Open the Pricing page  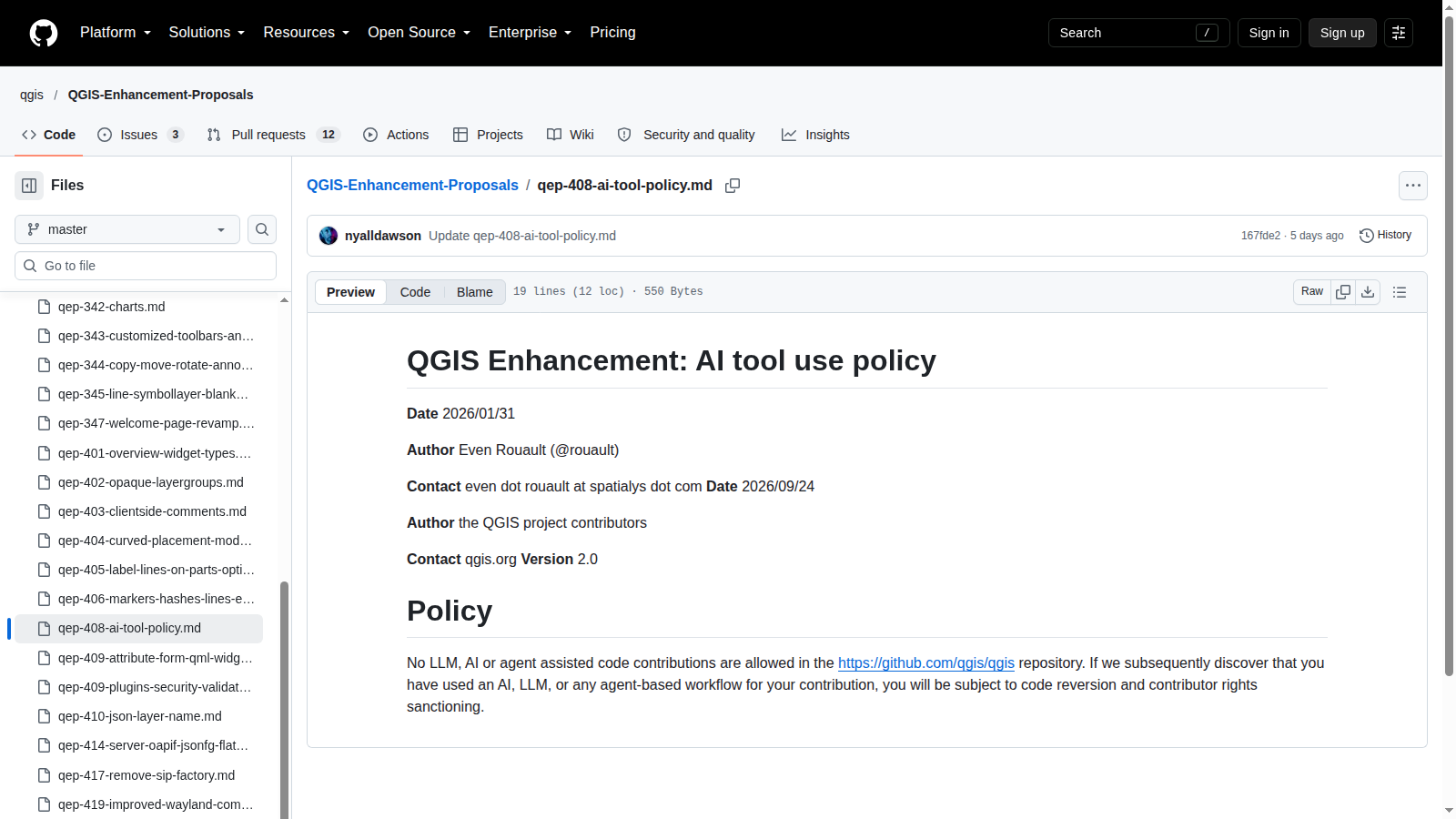(612, 33)
